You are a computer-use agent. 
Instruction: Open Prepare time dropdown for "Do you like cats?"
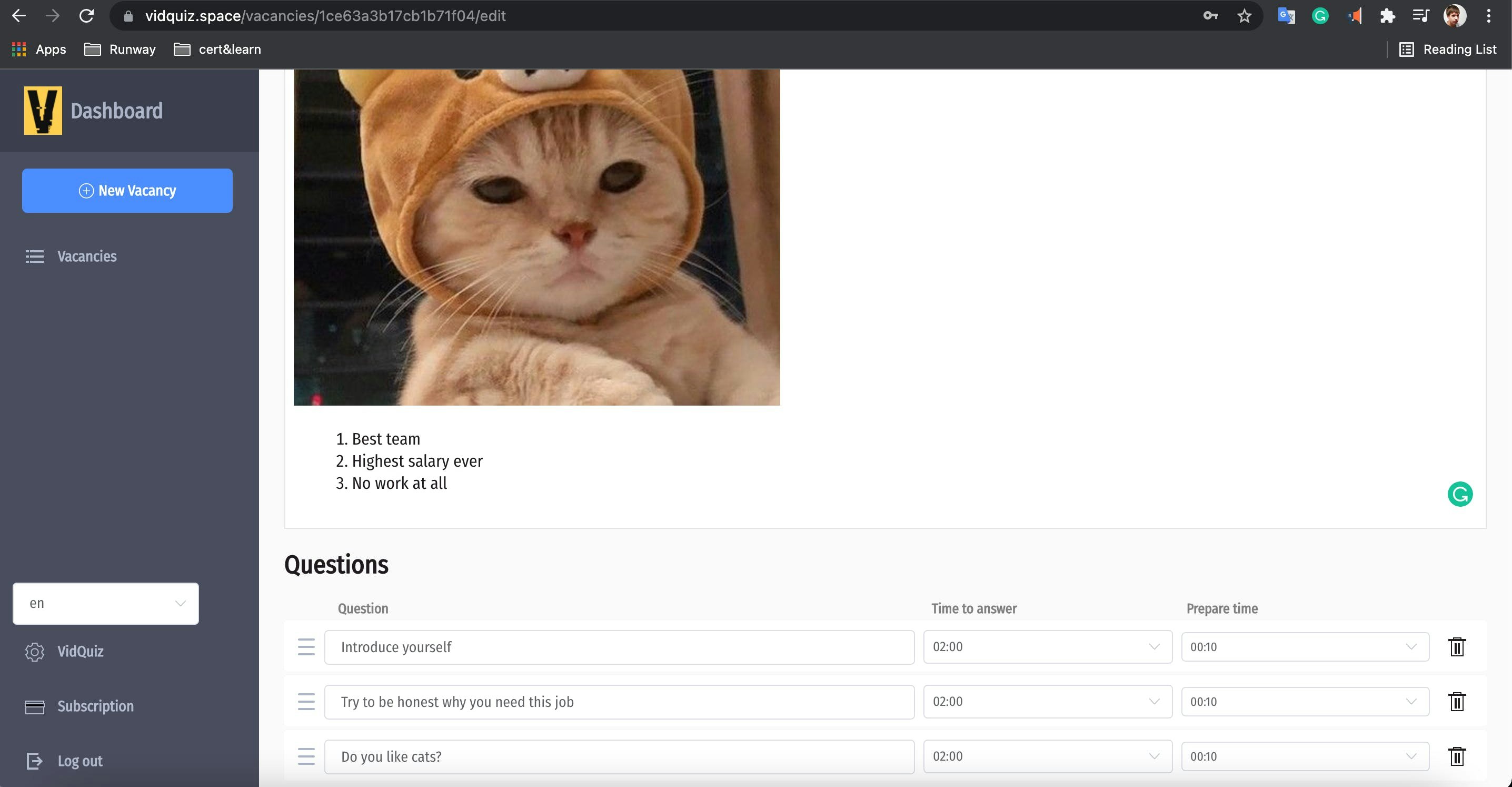pos(1304,756)
